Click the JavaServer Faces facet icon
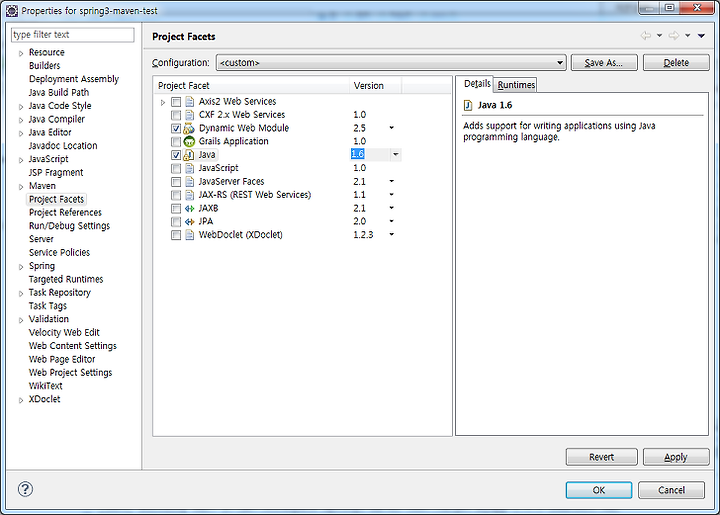The image size is (720, 515). (189, 181)
